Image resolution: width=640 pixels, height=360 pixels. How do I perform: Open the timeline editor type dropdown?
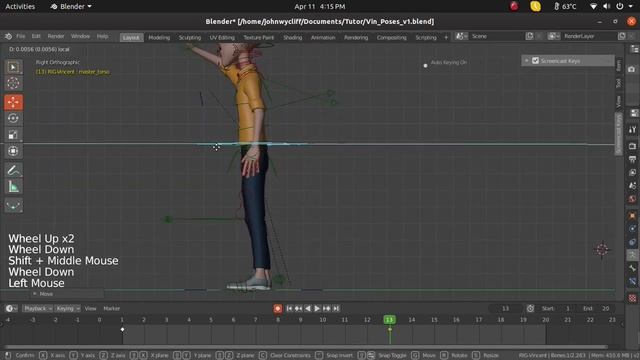coord(11,309)
